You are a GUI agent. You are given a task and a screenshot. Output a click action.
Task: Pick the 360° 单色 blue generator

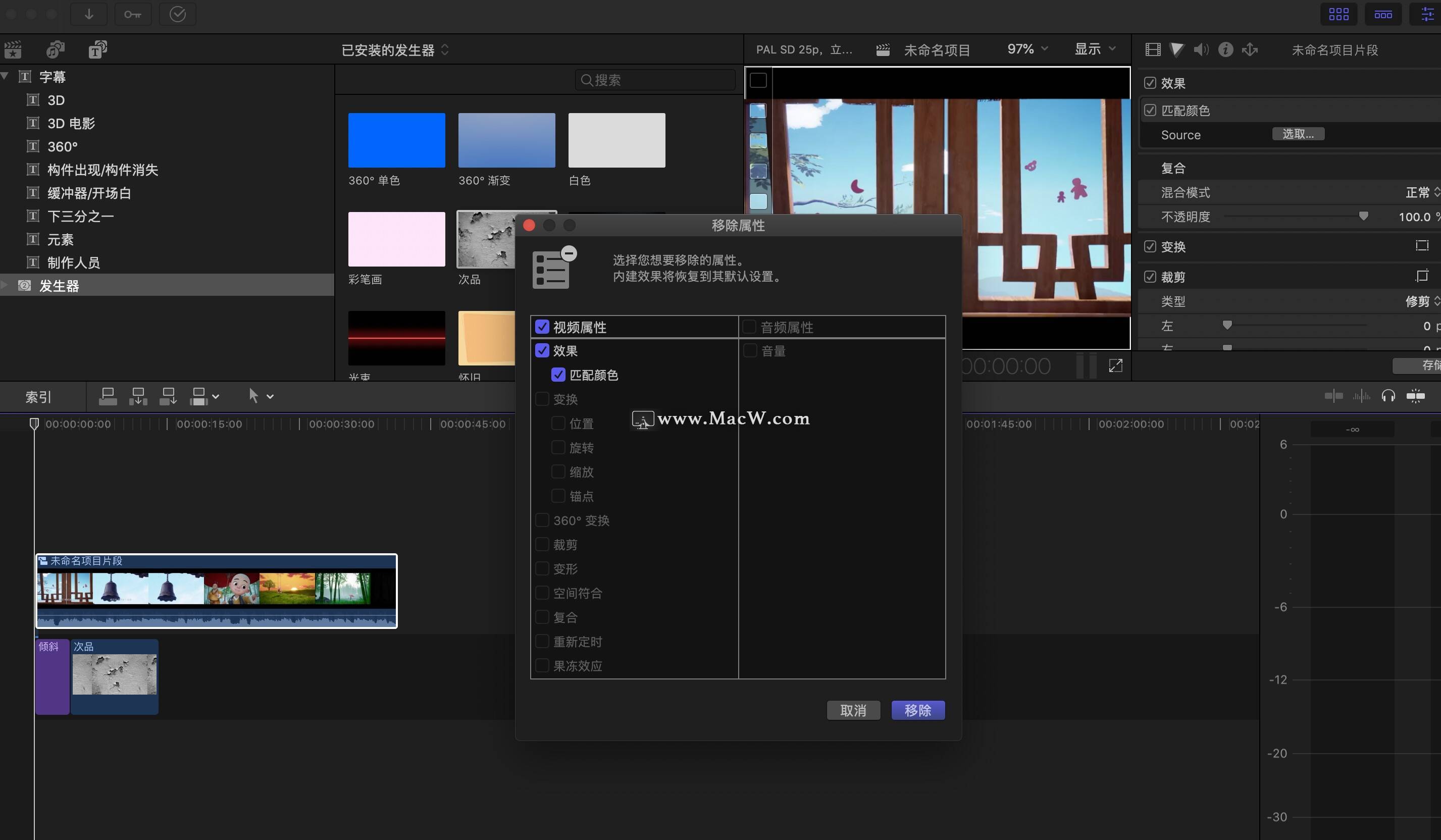(x=396, y=140)
